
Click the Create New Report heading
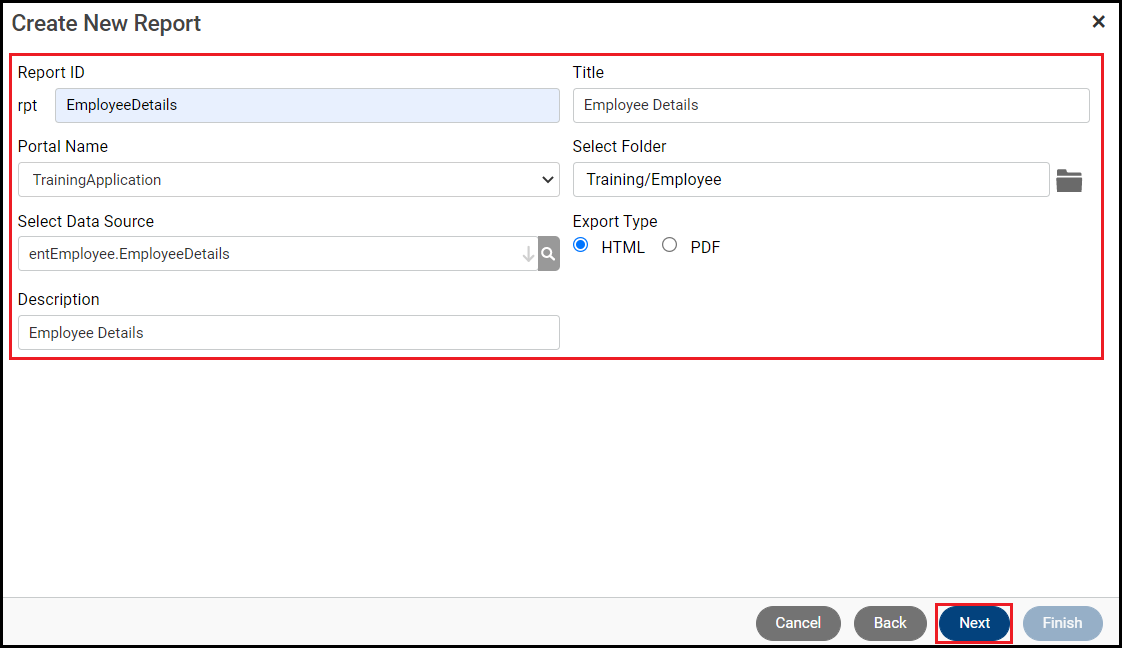[106, 23]
